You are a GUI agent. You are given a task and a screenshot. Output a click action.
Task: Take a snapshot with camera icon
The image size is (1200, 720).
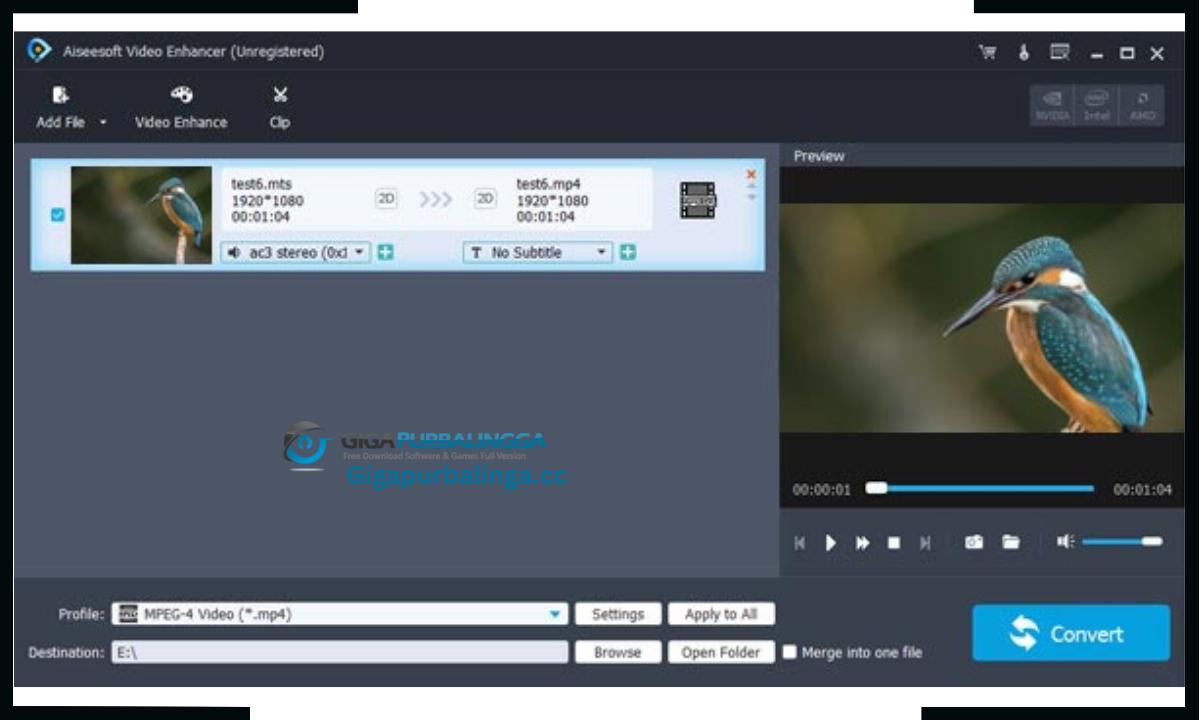974,542
